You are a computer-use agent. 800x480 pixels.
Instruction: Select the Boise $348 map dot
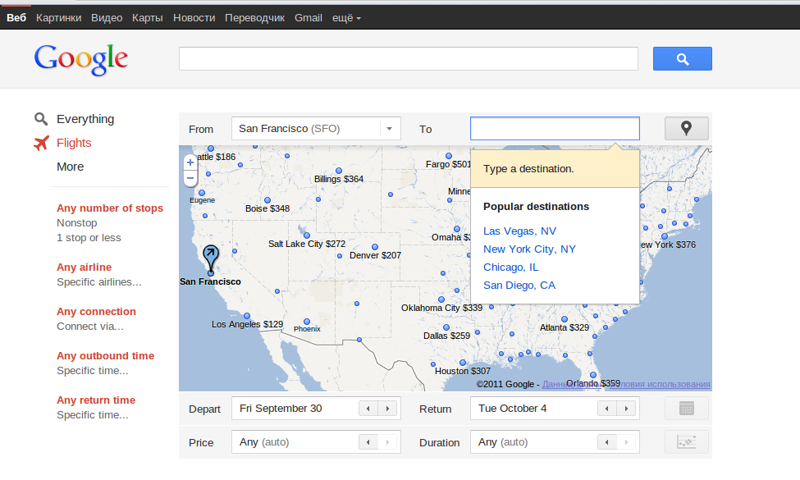[267, 200]
